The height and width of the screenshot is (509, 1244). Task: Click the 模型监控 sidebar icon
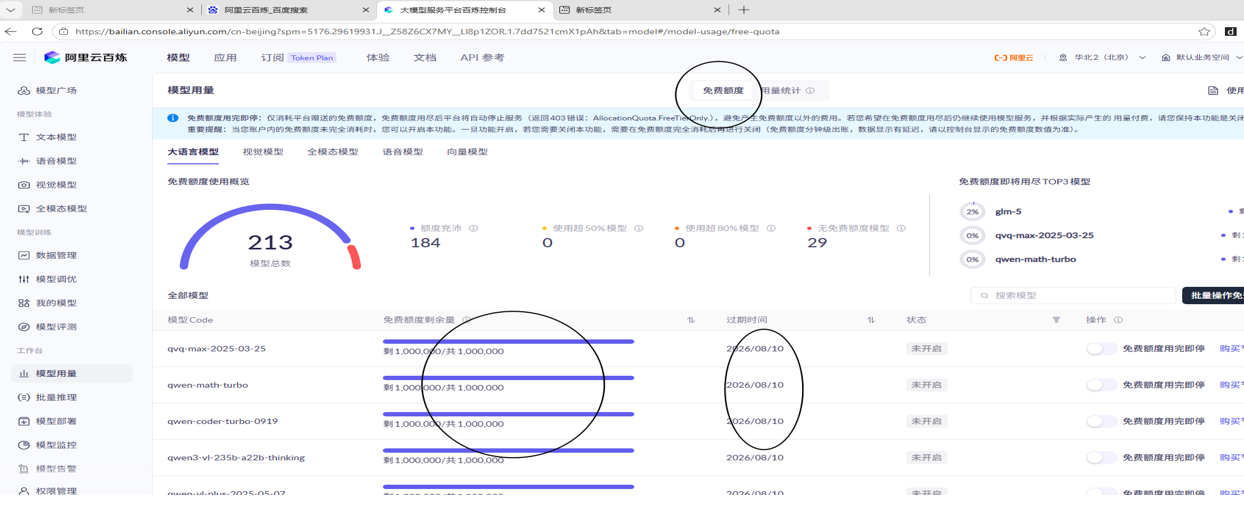point(24,445)
